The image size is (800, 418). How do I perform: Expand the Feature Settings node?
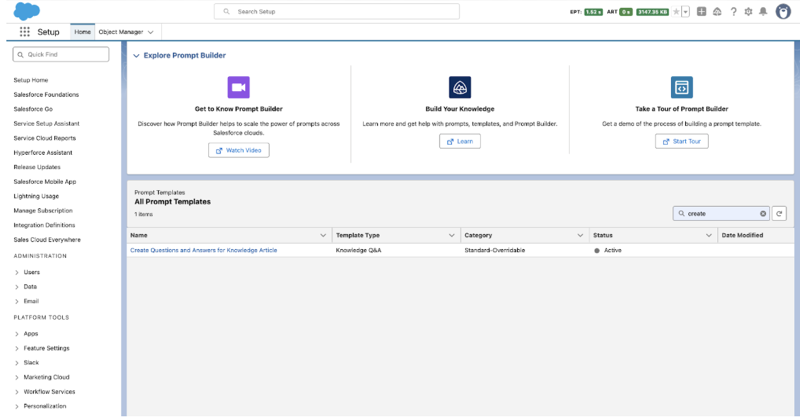click(17, 349)
